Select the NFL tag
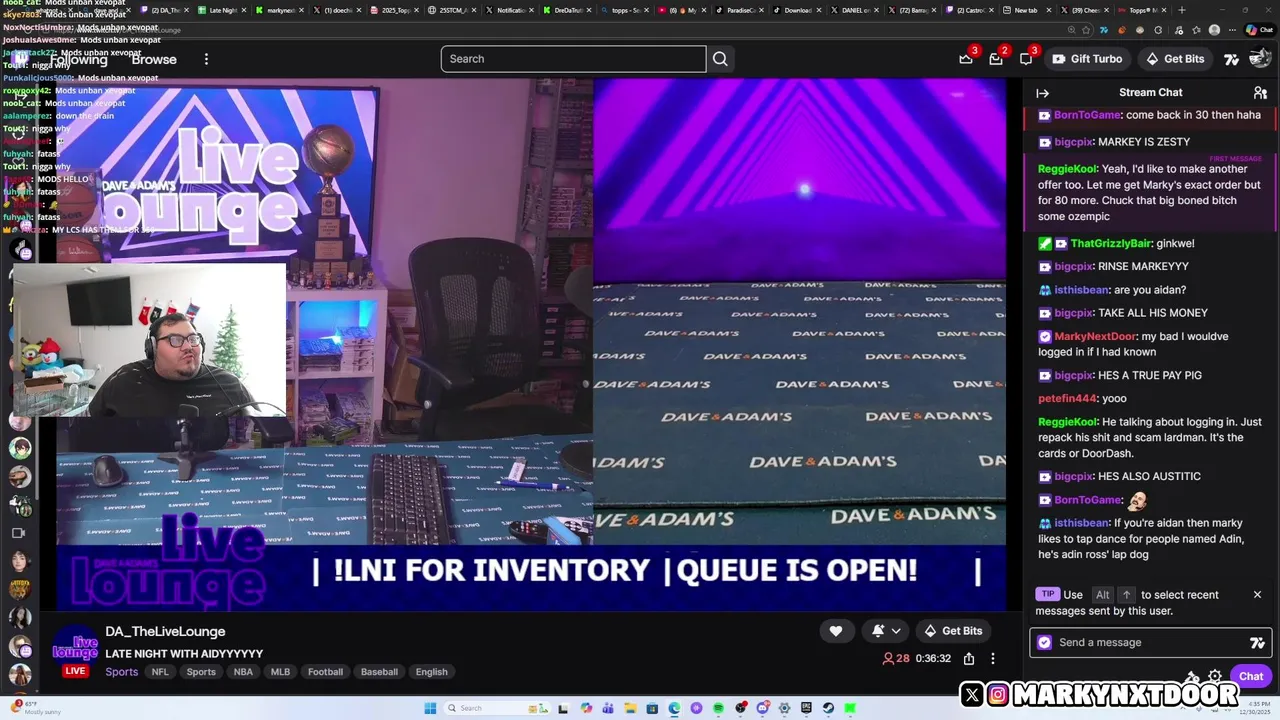This screenshot has height=720, width=1280. [x=160, y=672]
